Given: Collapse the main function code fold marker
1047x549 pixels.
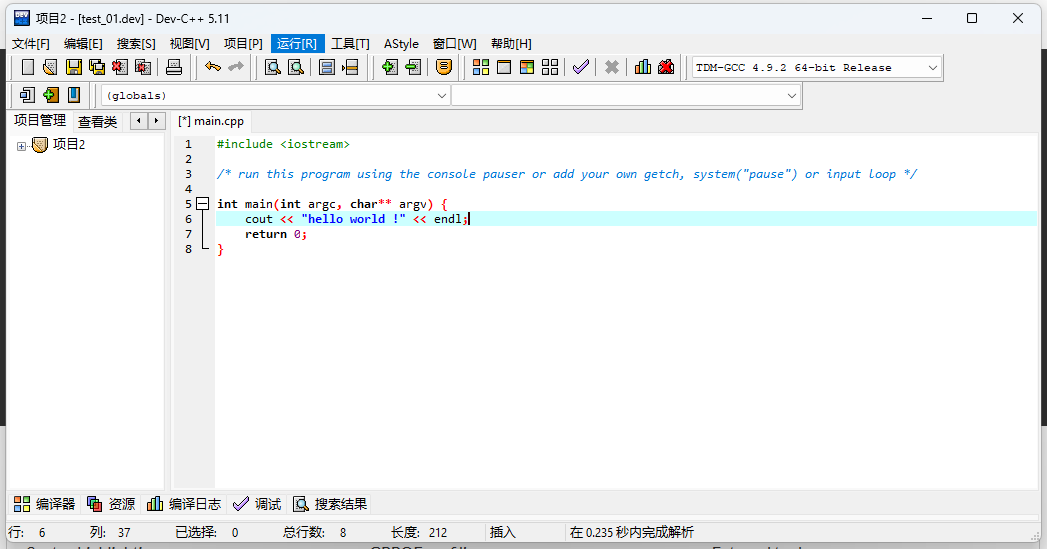Looking at the screenshot, I should pos(202,204).
